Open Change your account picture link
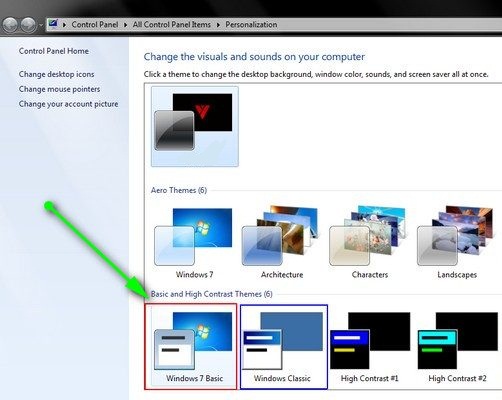Image resolution: width=502 pixels, height=400 pixels. pyautogui.click(x=68, y=104)
